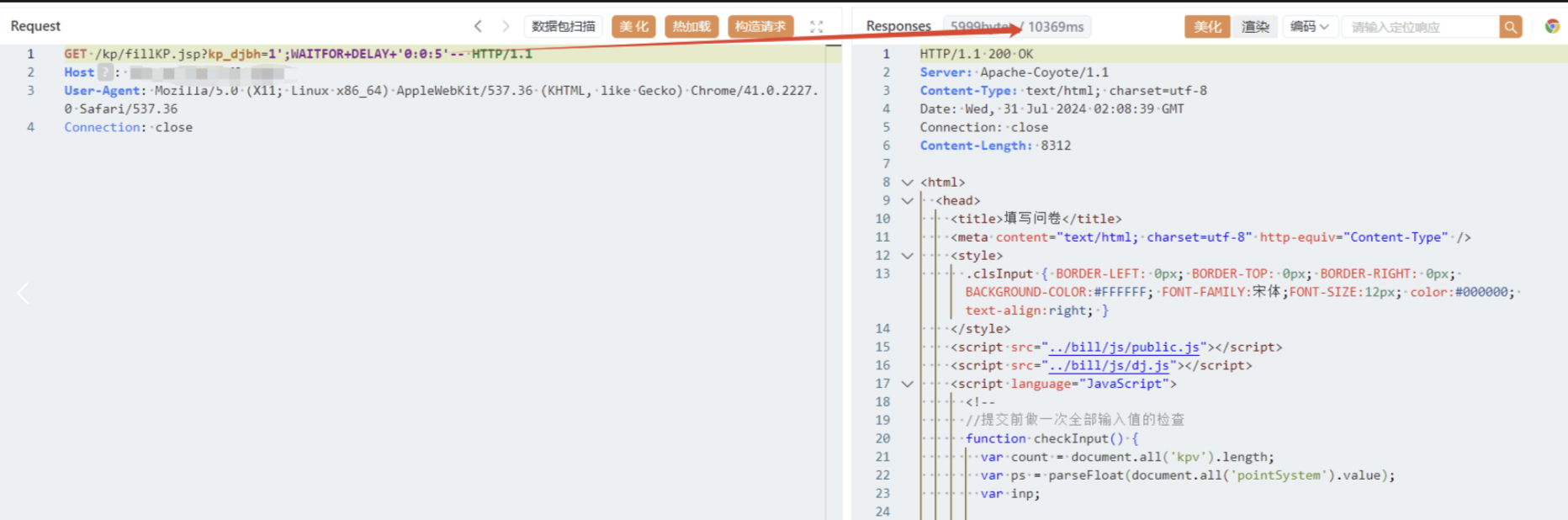Click the left chevron on the screen edge

23,293
